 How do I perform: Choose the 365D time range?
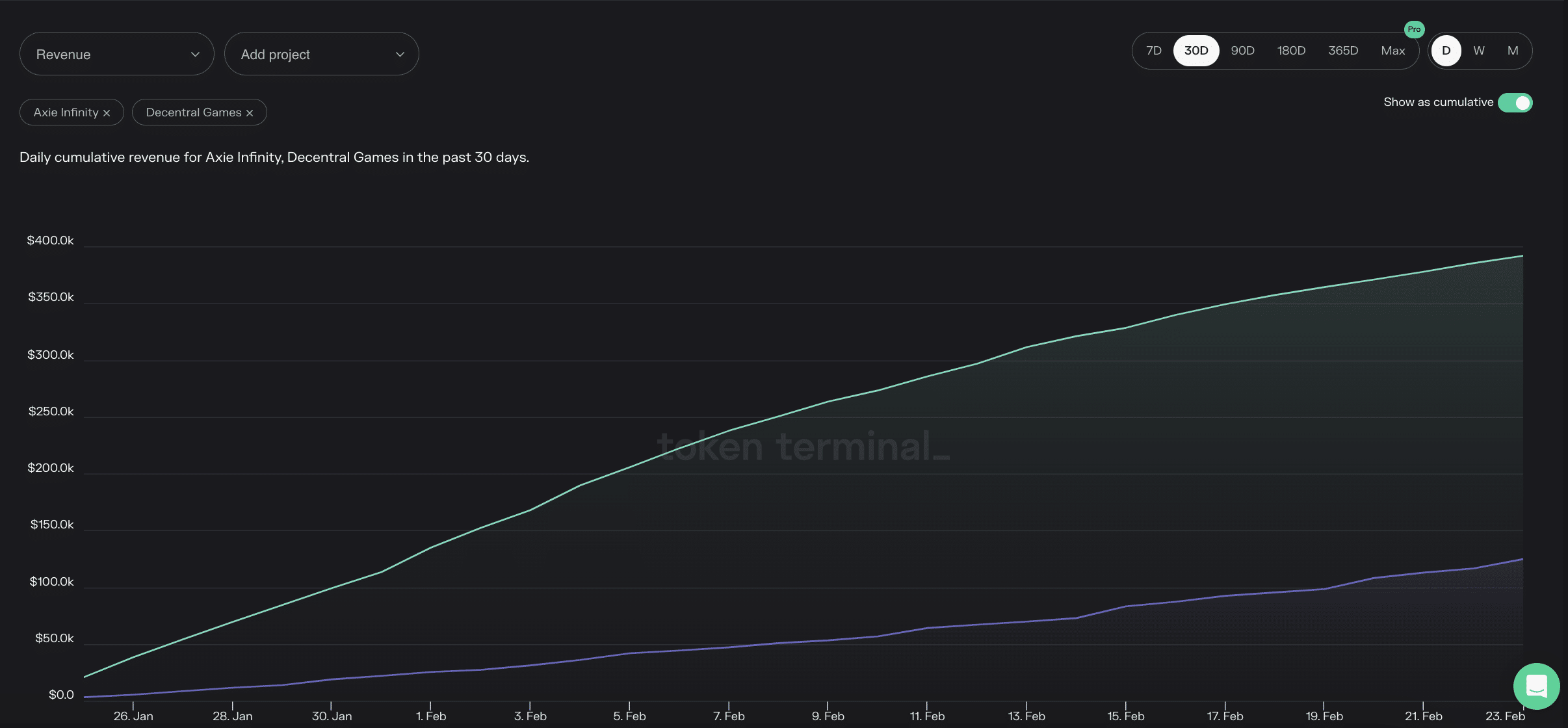click(1343, 50)
